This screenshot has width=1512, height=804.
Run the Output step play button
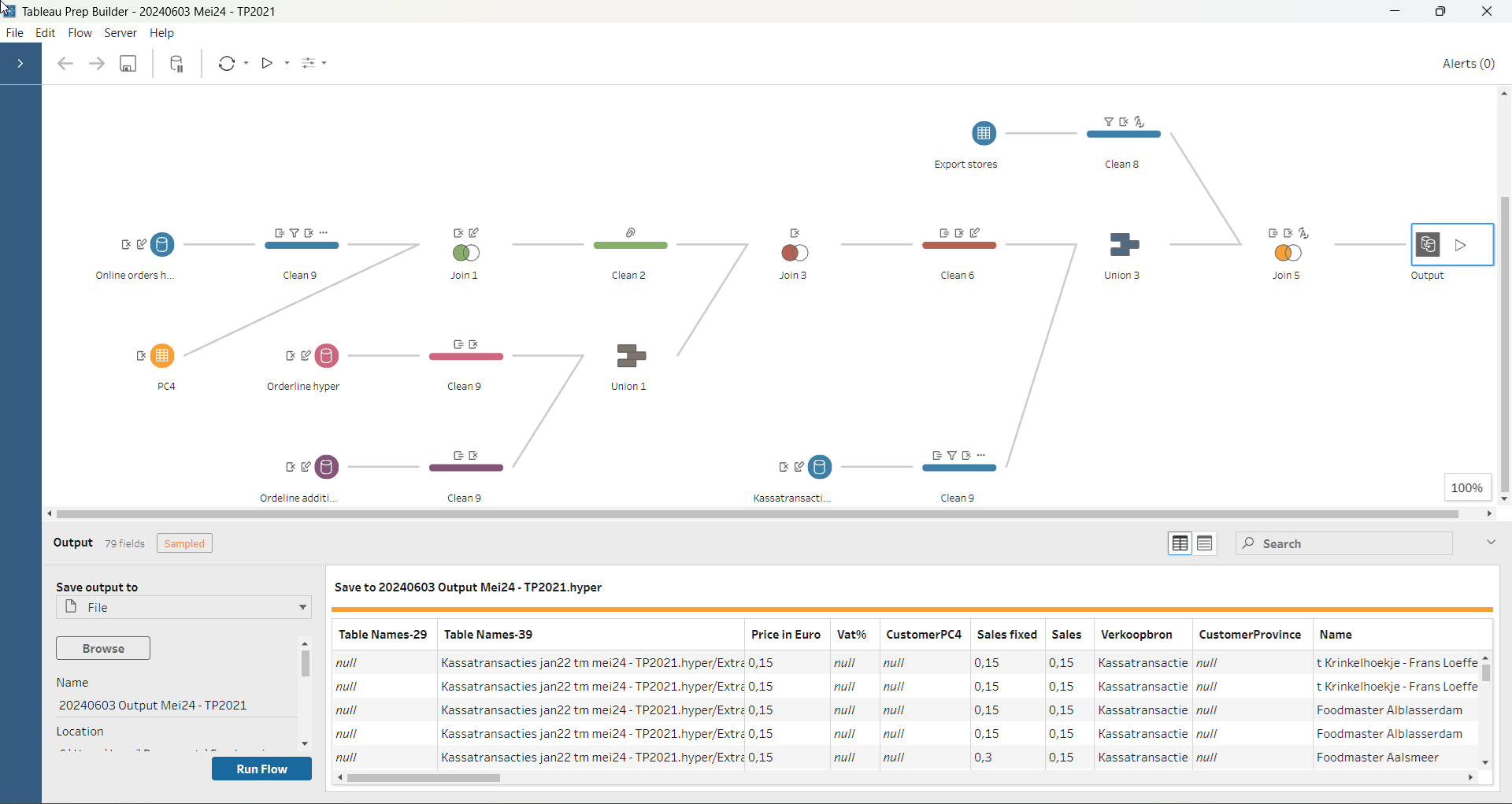[1461, 245]
